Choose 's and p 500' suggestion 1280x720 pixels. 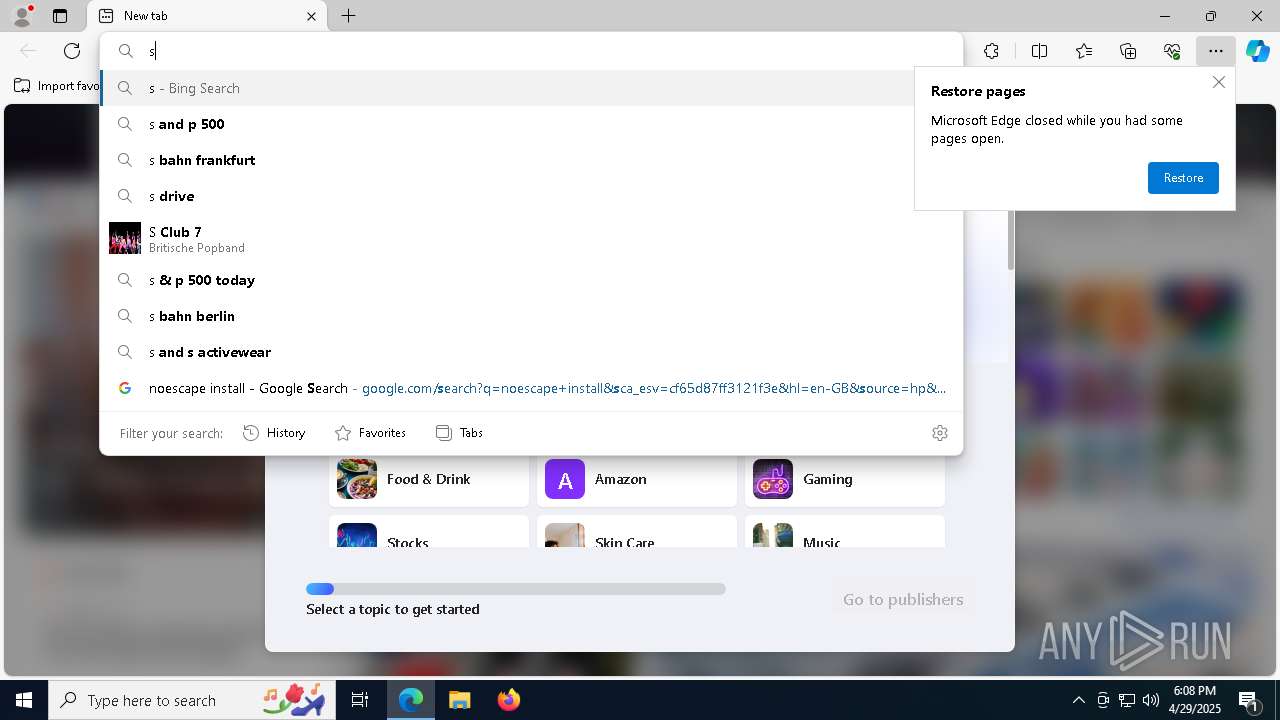[x=531, y=124]
